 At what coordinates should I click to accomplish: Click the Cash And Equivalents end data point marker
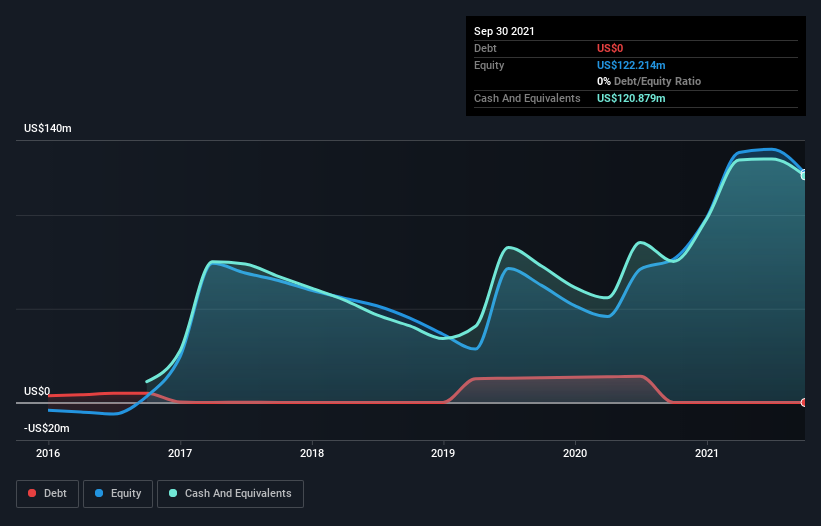pyautogui.click(x=804, y=175)
